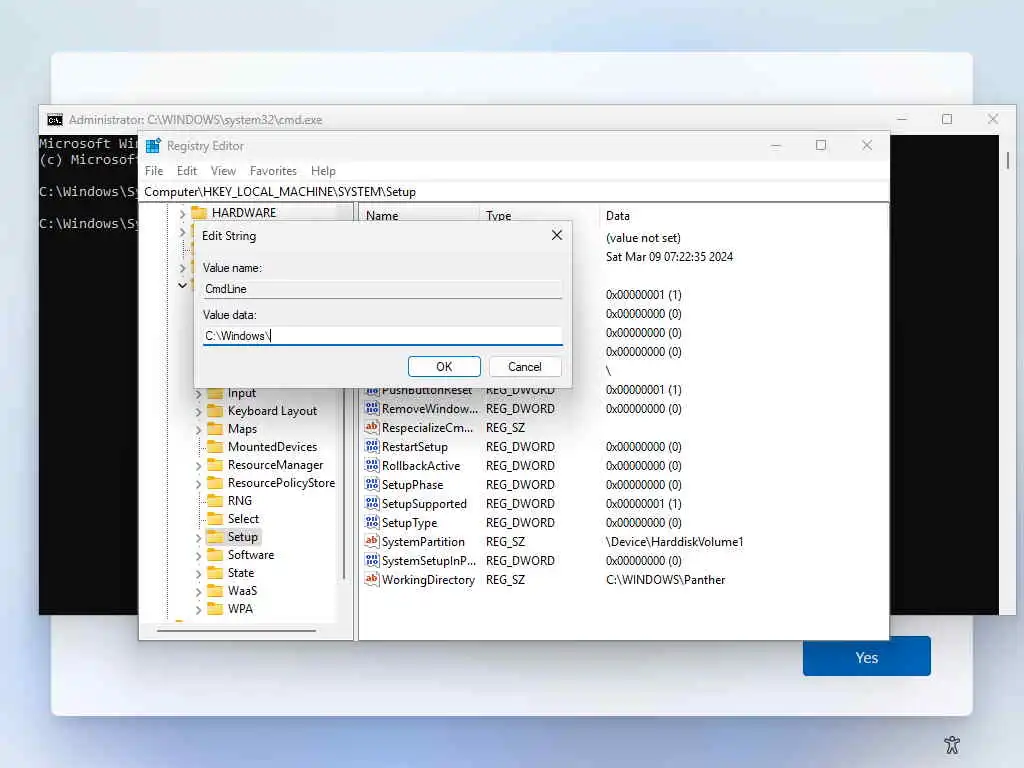
Task: Click the RNG folder icon
Action: pyautogui.click(x=215, y=501)
